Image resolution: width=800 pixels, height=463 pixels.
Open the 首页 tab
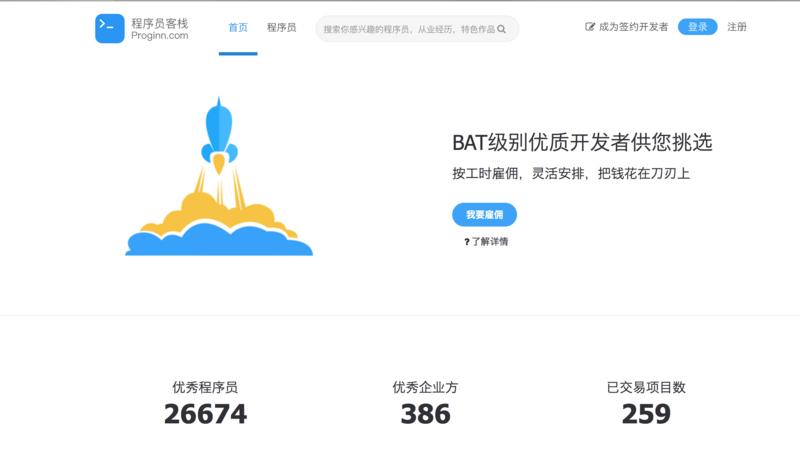point(238,28)
